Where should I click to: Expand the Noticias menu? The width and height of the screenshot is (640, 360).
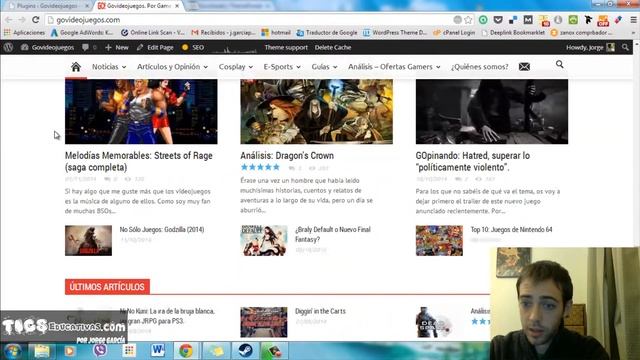pyautogui.click(x=109, y=67)
